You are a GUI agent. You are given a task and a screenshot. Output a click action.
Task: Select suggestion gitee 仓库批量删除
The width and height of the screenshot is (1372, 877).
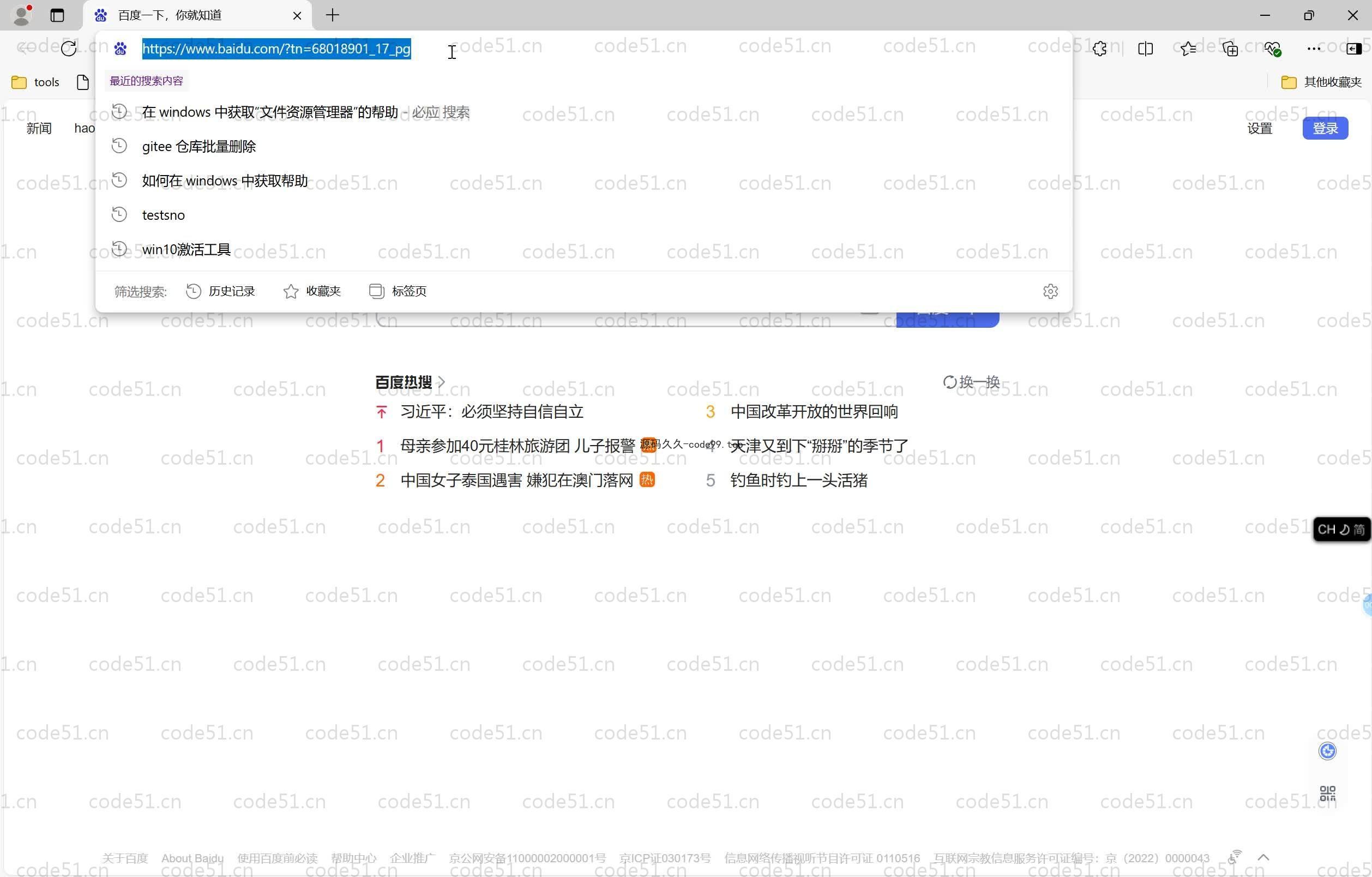point(583,147)
